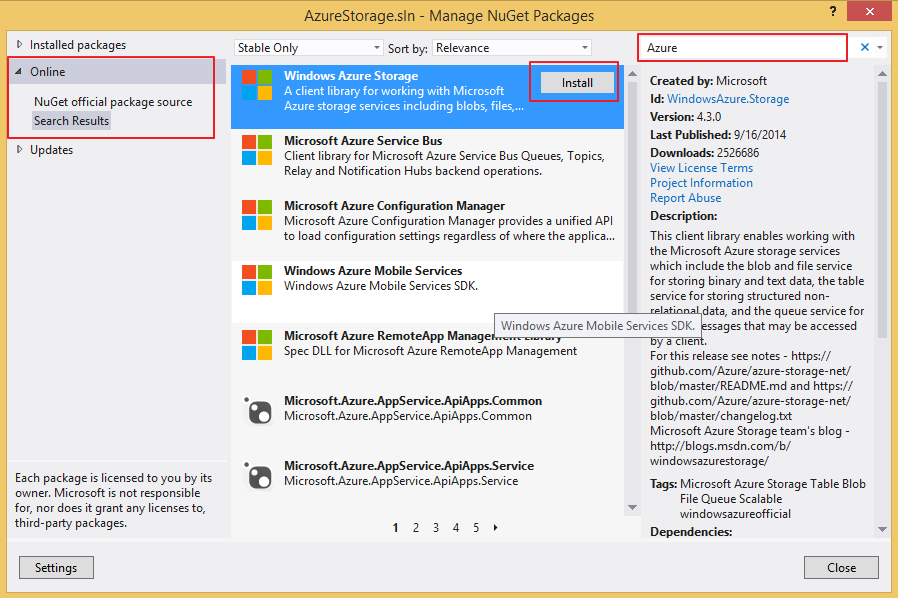Screen dimensions: 898x598
Task: Click the Azure Configuration Manager package logo
Action: point(257,215)
